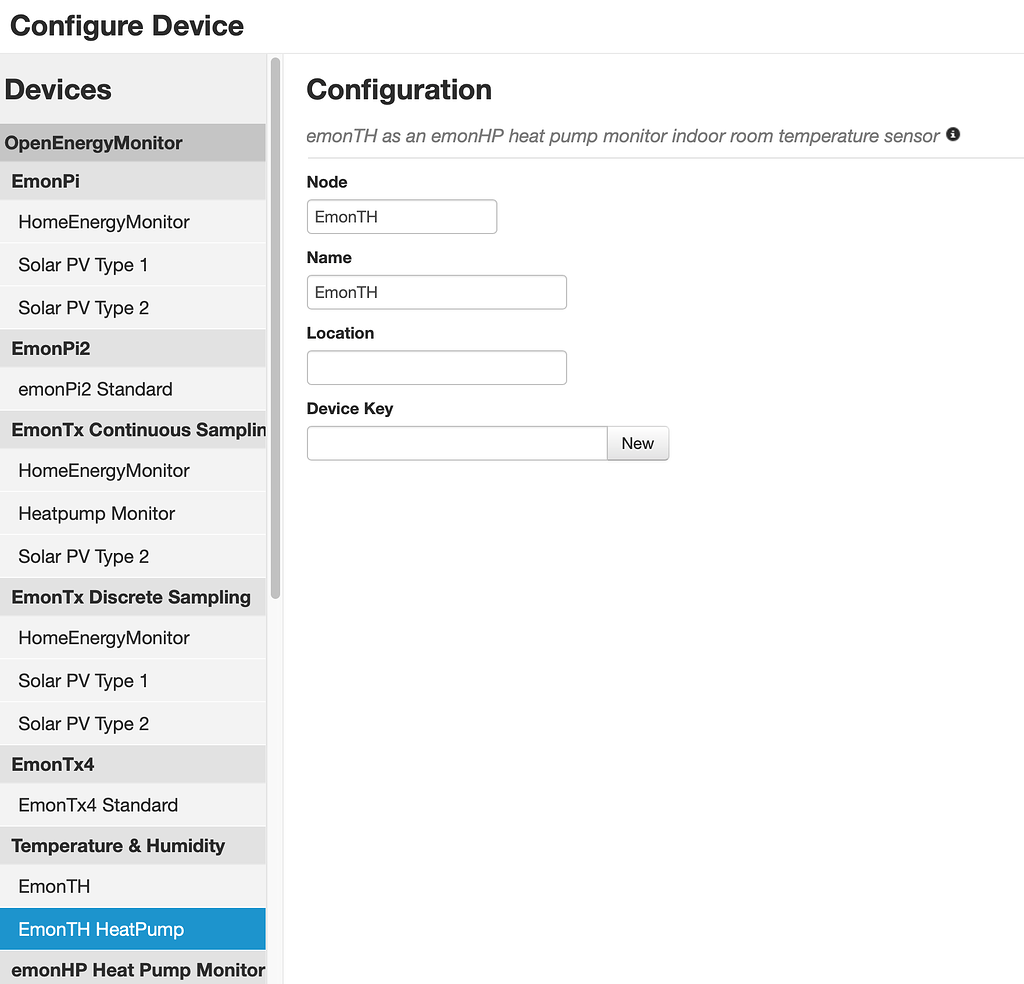Click into the Location field

pyautogui.click(x=436, y=367)
